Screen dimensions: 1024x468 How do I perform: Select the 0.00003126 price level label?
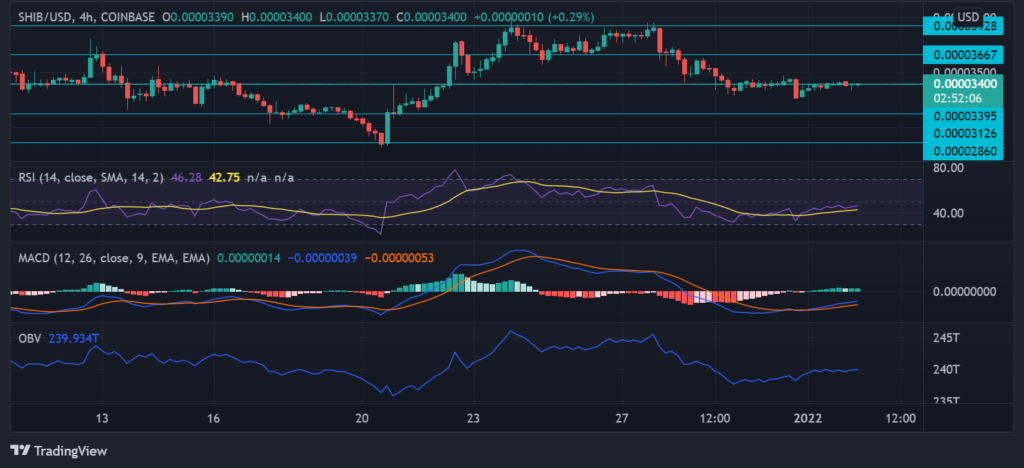tap(961, 133)
